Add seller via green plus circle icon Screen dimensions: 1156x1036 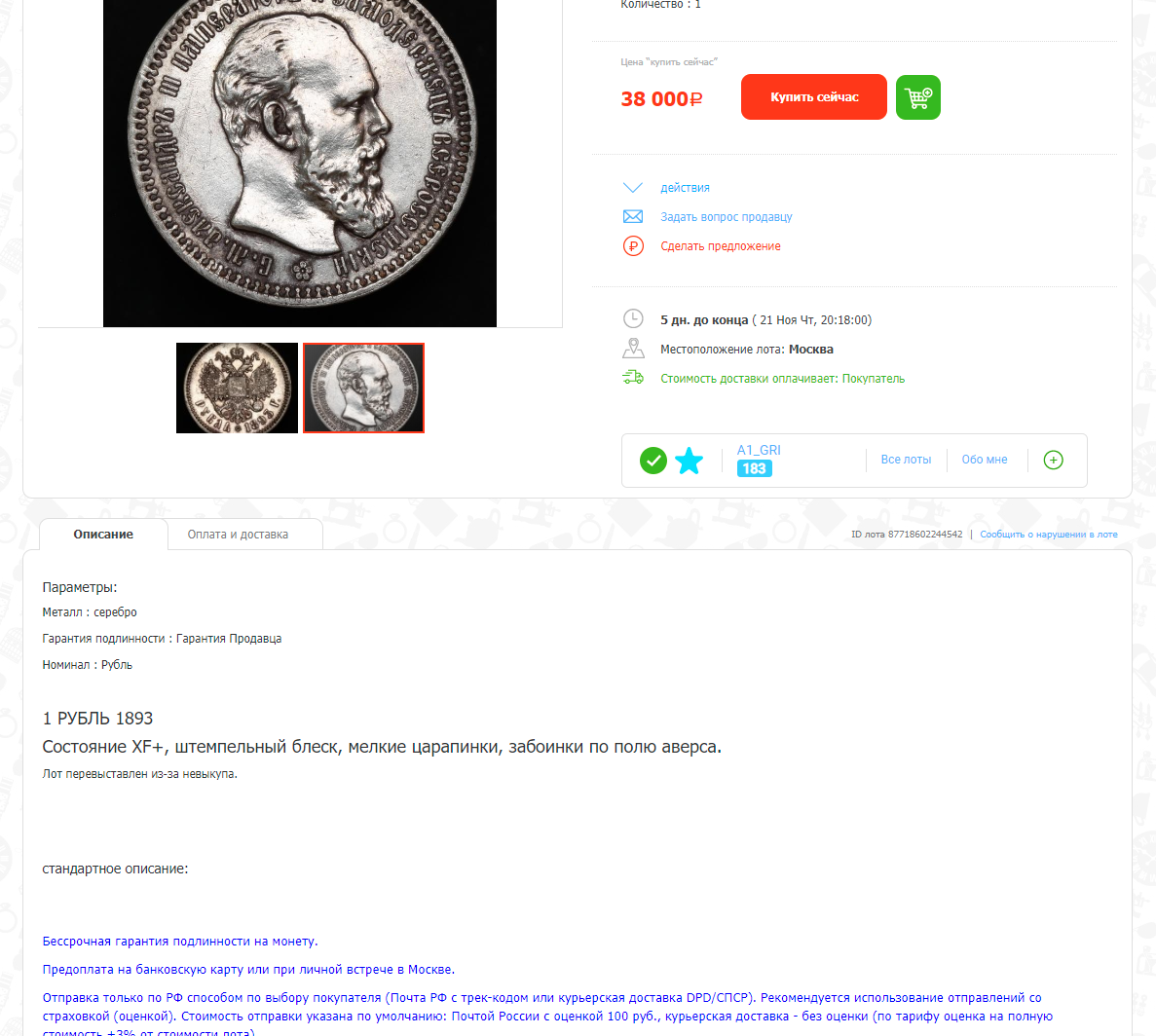tap(1054, 460)
